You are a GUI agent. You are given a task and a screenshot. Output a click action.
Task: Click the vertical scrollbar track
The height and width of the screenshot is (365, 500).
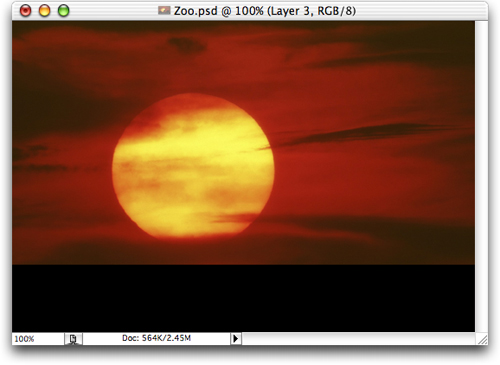click(x=481, y=177)
